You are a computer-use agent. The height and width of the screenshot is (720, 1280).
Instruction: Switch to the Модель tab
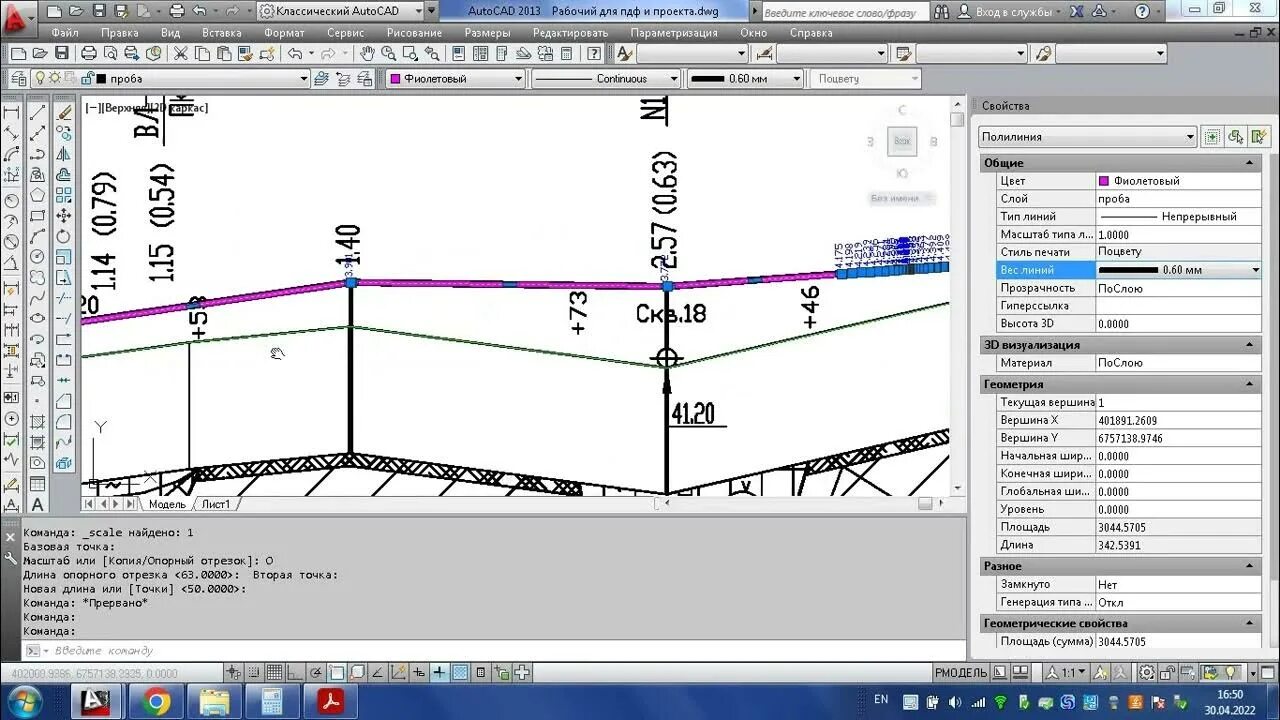[x=166, y=504]
